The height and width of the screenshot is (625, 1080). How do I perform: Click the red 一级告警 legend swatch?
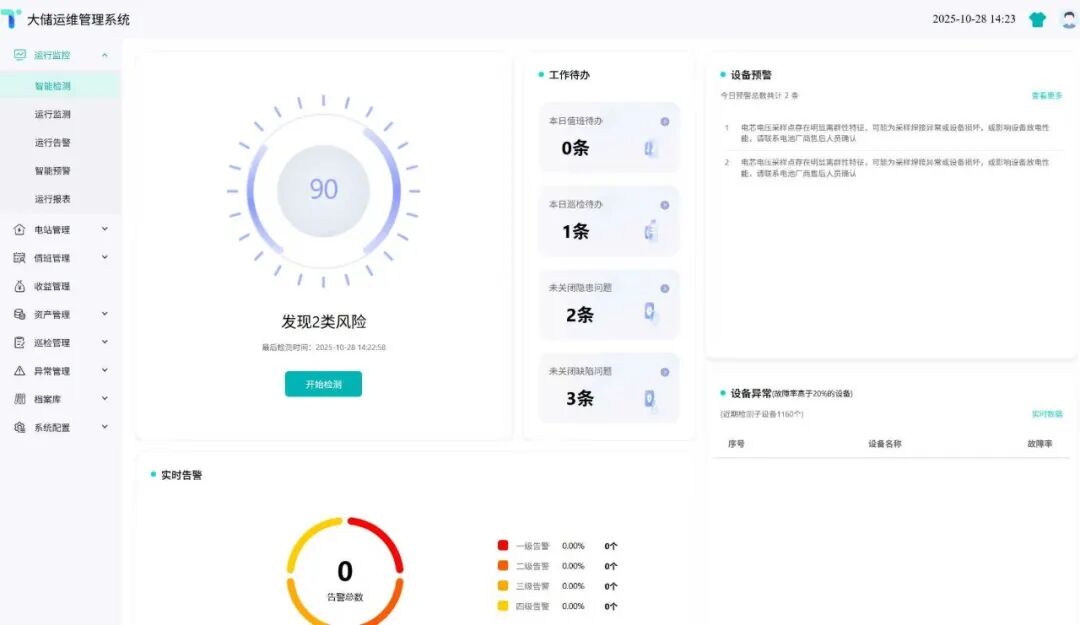click(503, 546)
